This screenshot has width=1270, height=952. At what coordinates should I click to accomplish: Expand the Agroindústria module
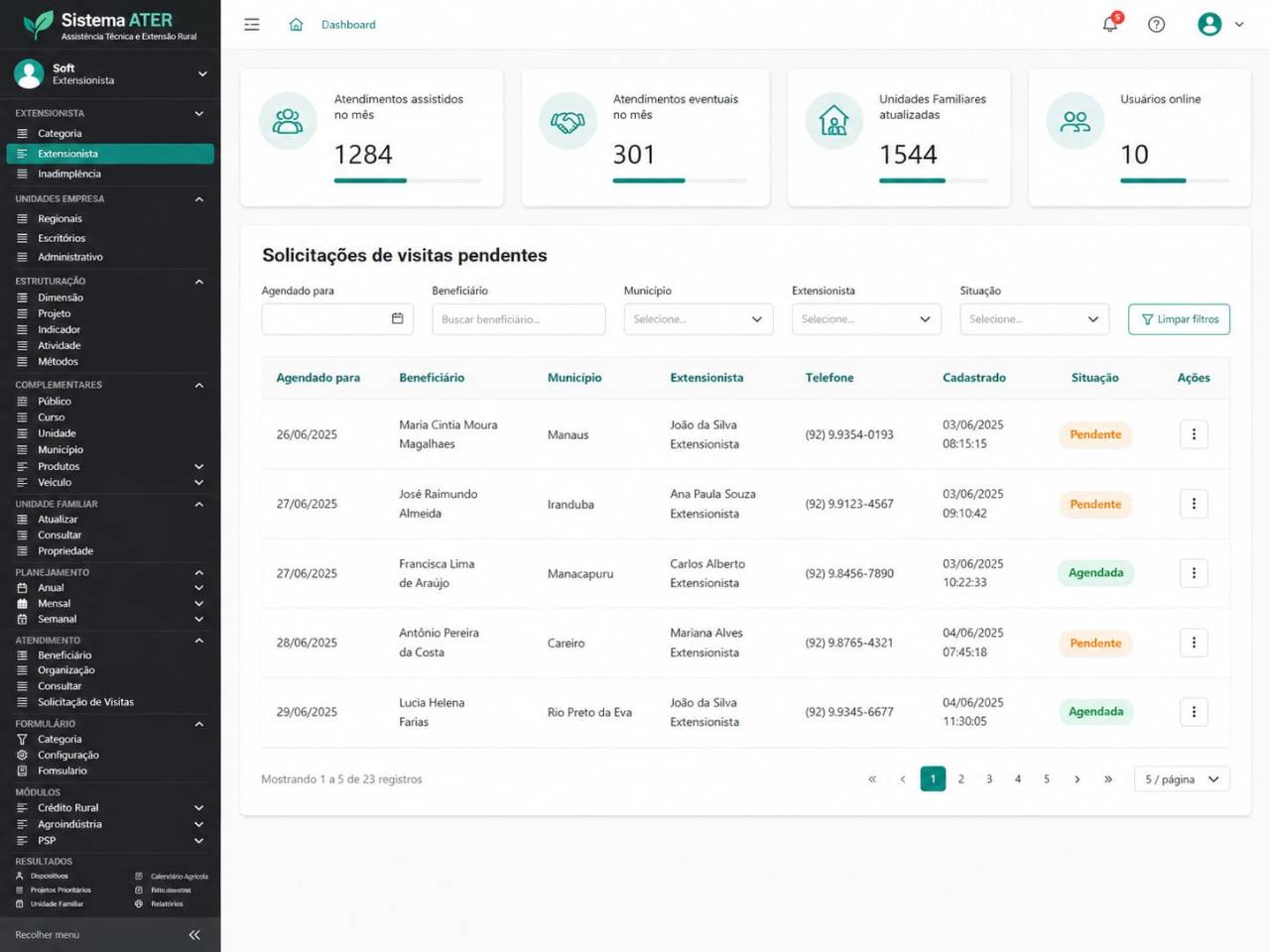(199, 824)
